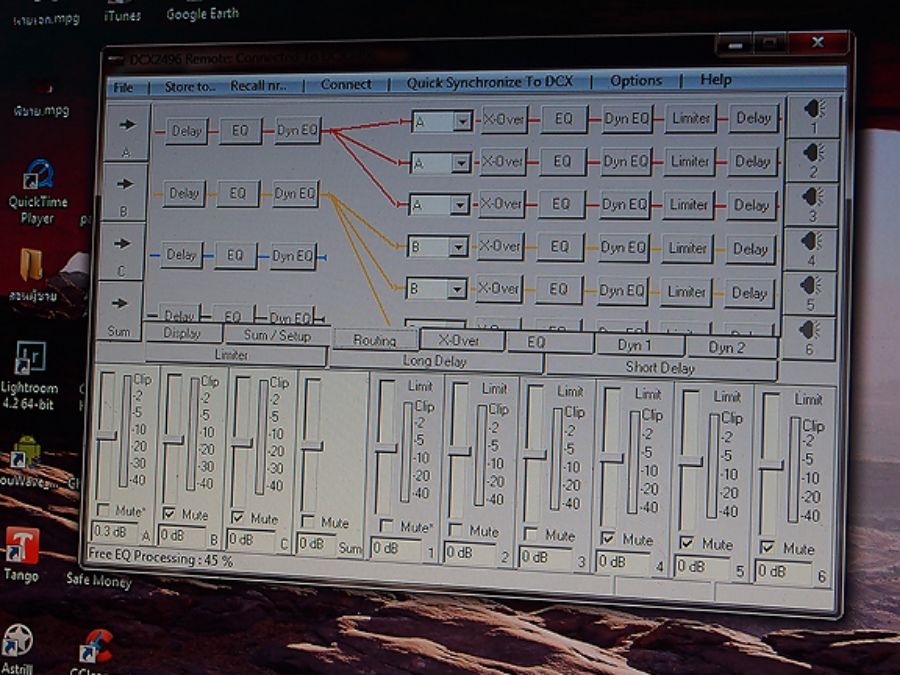Image resolution: width=900 pixels, height=675 pixels.
Task: Toggle Mute checkbox for output 4
Action: click(608, 538)
